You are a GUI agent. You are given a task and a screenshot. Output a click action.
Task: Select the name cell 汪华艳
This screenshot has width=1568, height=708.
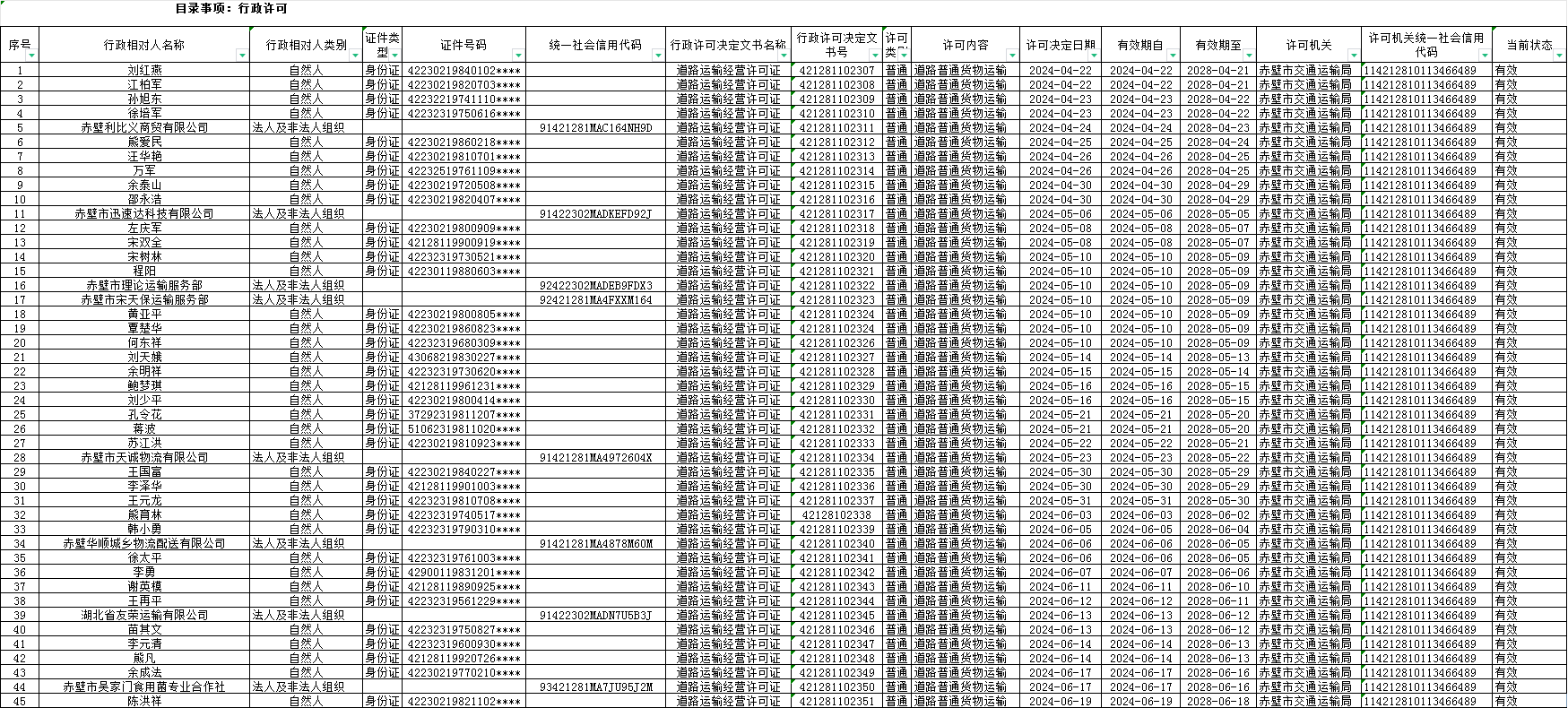point(144,156)
